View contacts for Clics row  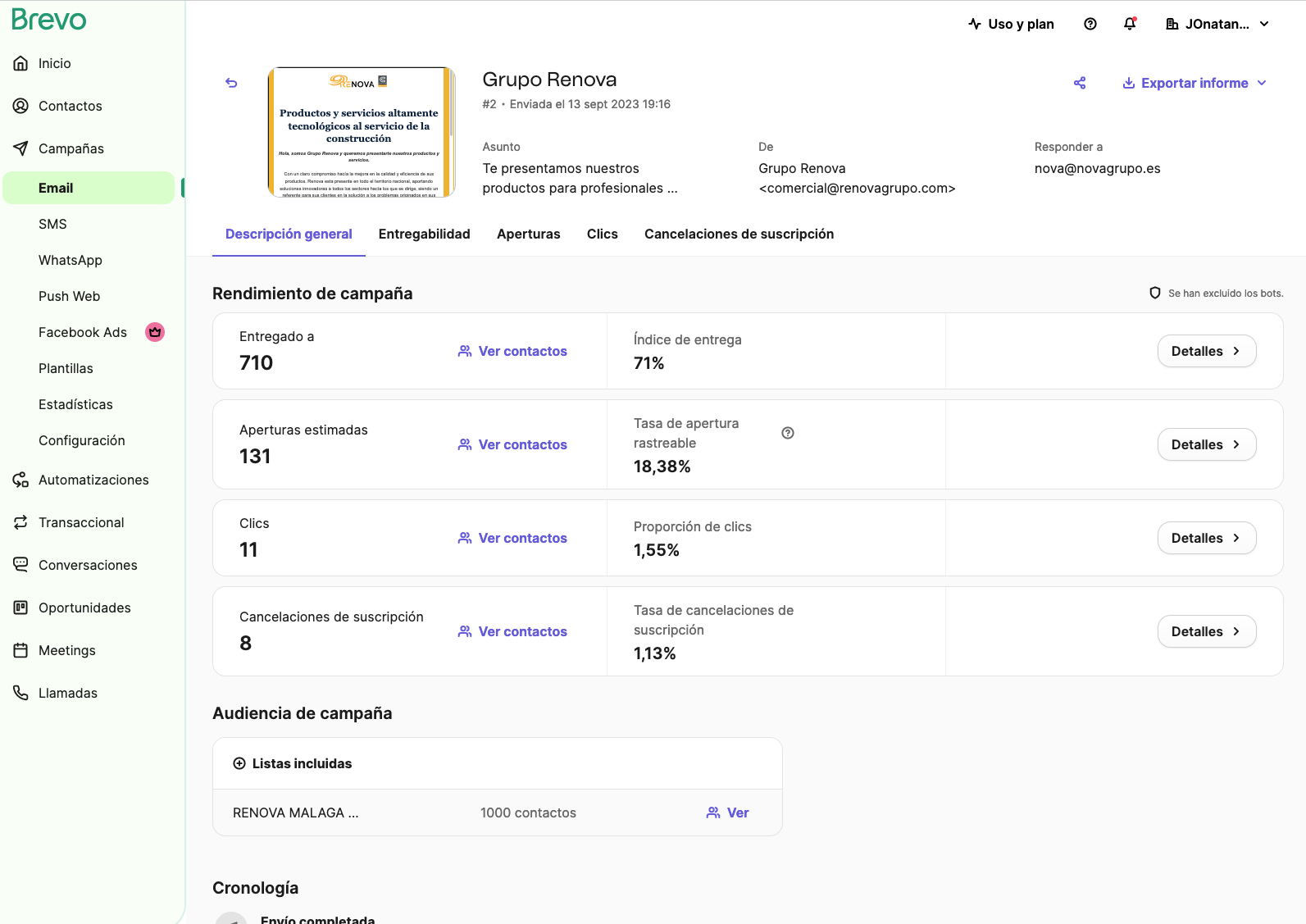click(512, 538)
